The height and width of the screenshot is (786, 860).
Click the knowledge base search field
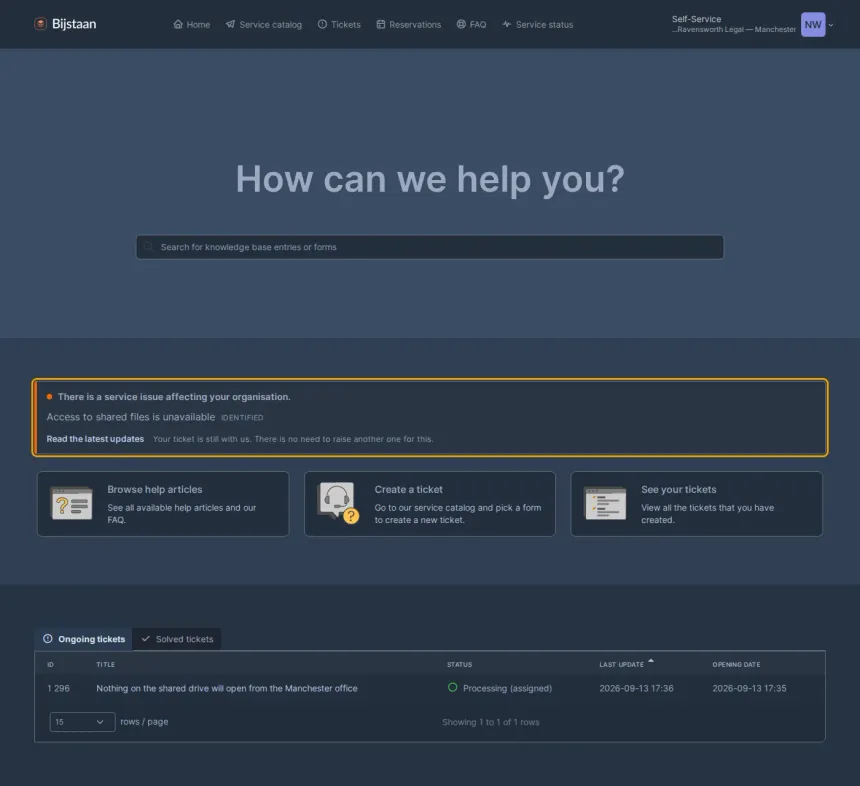(430, 247)
